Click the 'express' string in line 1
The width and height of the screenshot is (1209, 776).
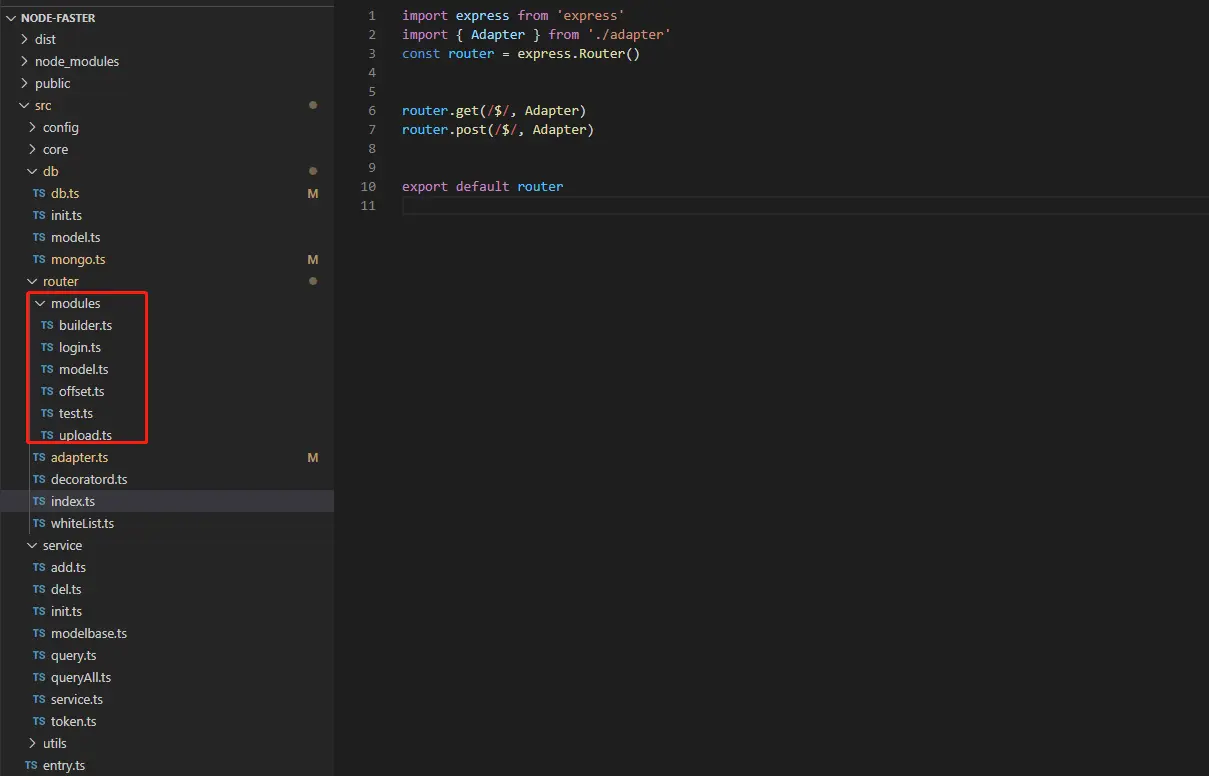point(591,15)
